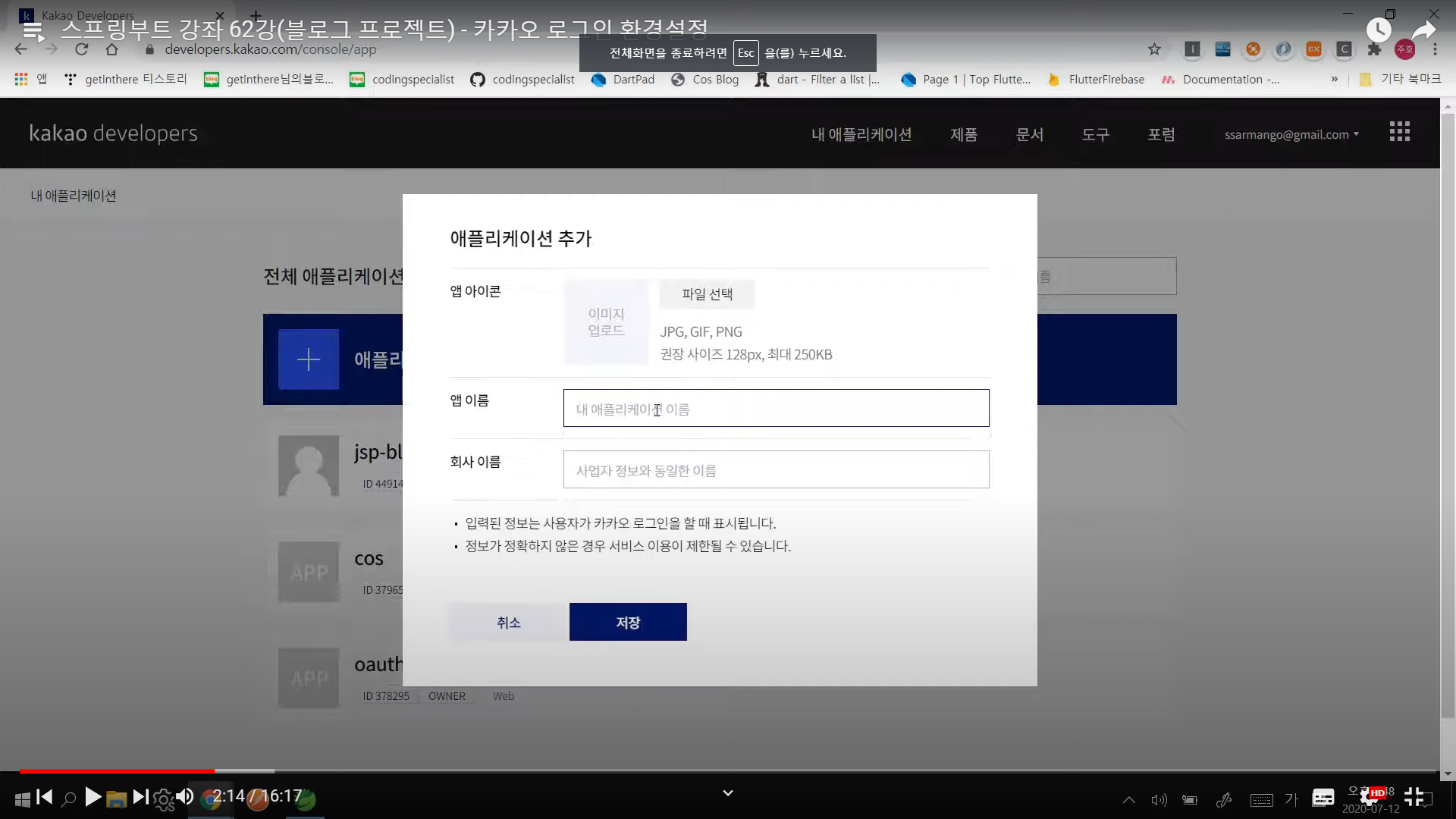
Task: Toggle the video mute volume icon
Action: pyautogui.click(x=184, y=797)
